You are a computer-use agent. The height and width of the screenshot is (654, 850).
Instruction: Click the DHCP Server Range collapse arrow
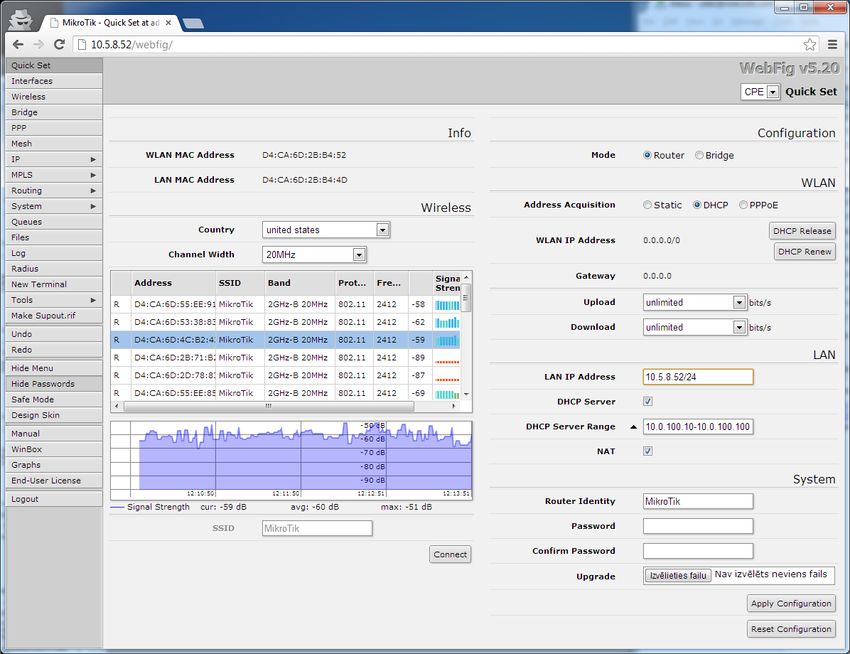point(633,427)
